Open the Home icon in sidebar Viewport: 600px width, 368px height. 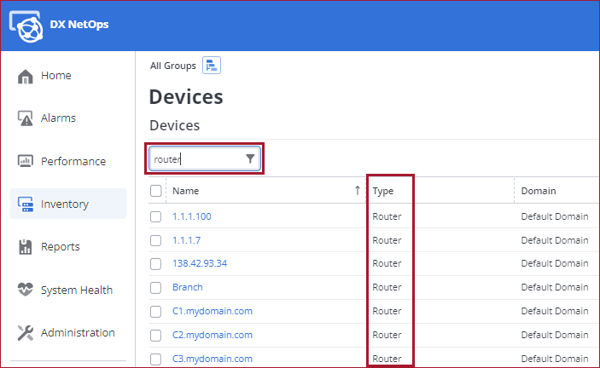[x=25, y=76]
